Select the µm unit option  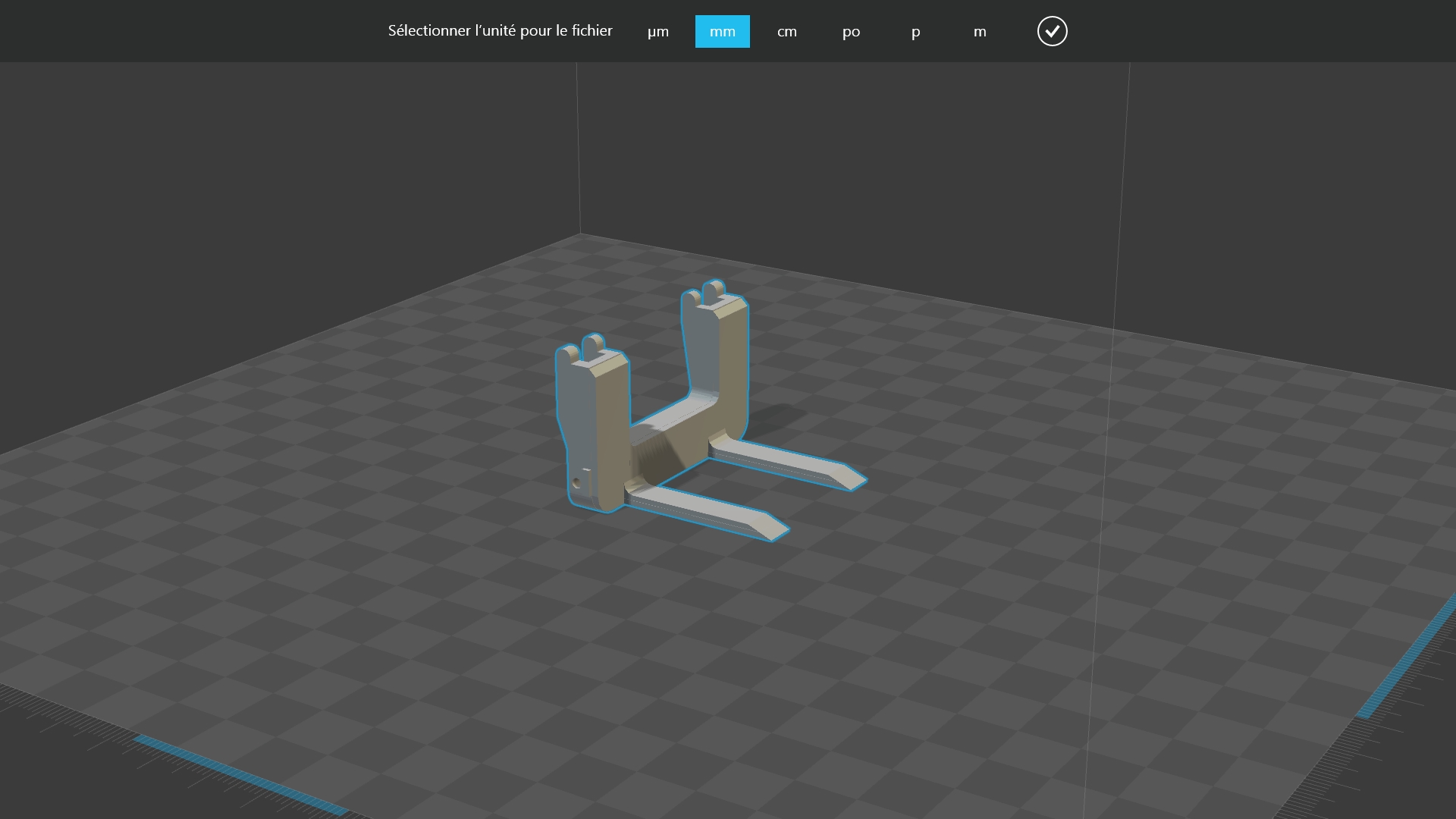click(x=658, y=31)
